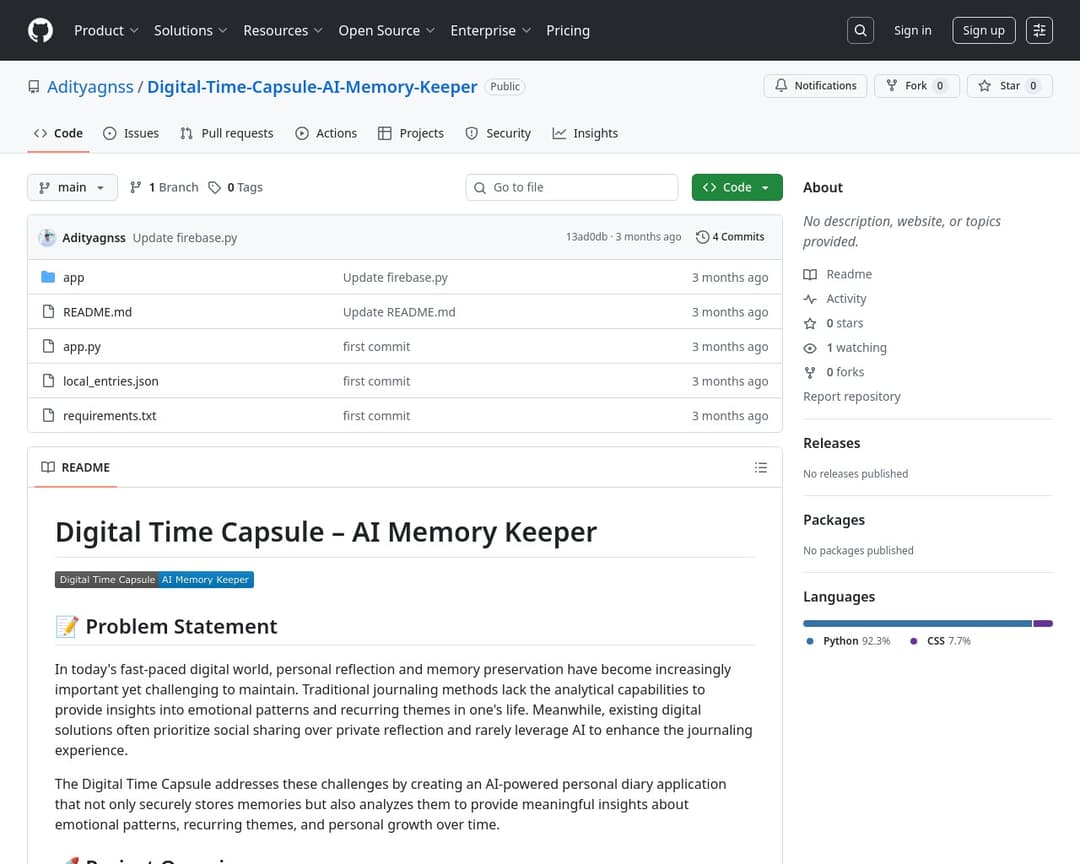
Task: Open the command palette icon top right
Action: [x=1039, y=30]
